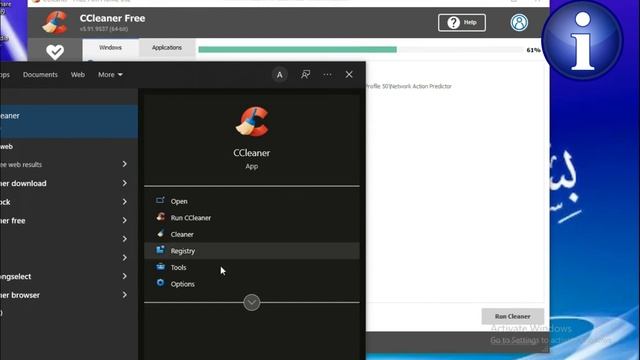Open the More filter dropdown
The image size is (640, 360).
[110, 75]
